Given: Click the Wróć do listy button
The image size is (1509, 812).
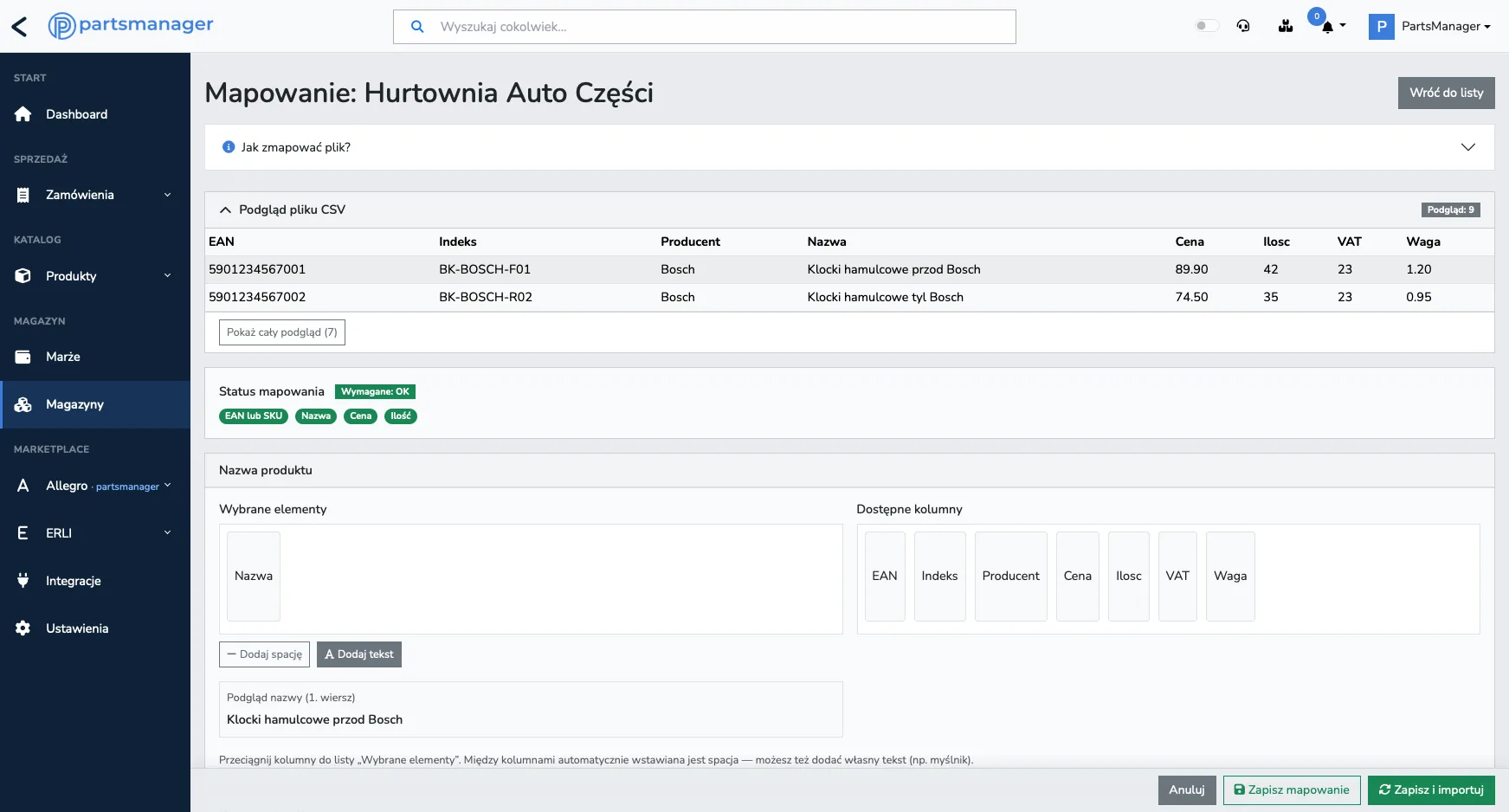Looking at the screenshot, I should 1447,93.
